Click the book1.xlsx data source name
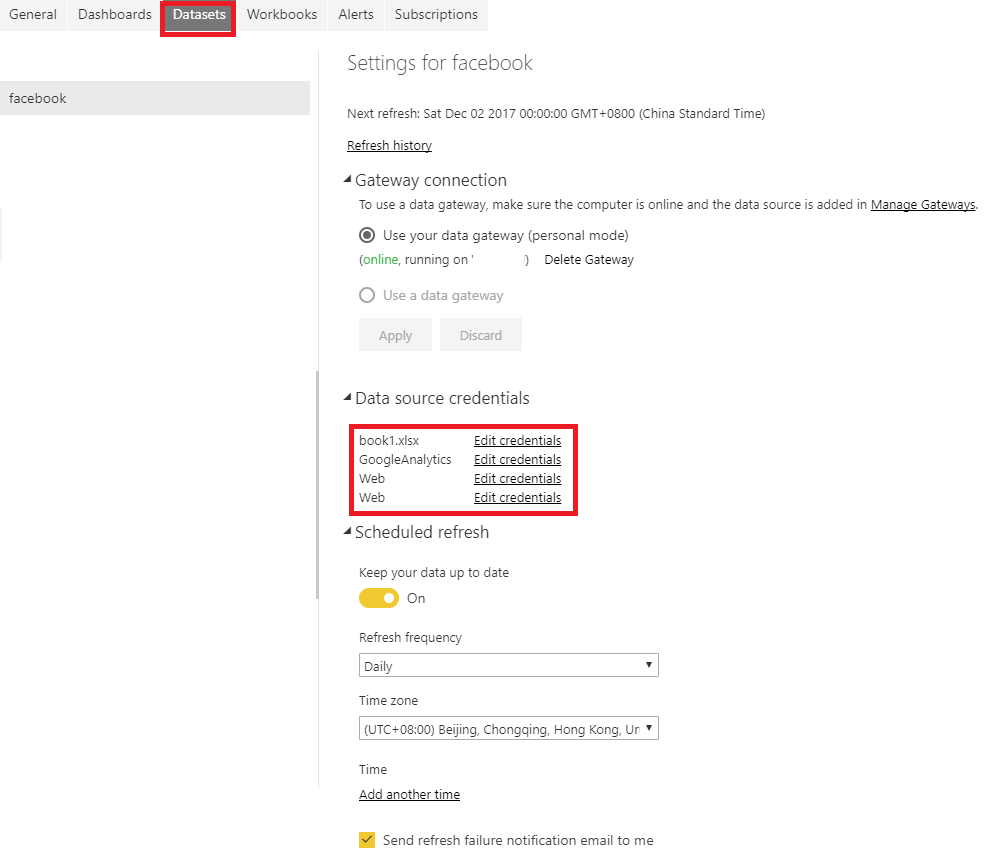Viewport: 985px width, 856px height. tap(389, 440)
